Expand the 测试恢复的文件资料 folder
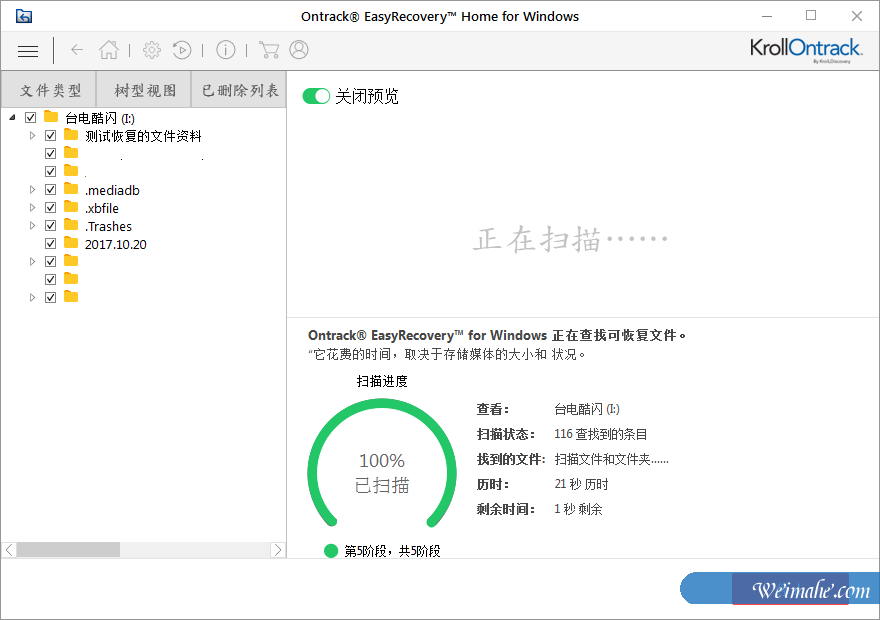Screen dimensions: 880x620 click(31, 135)
